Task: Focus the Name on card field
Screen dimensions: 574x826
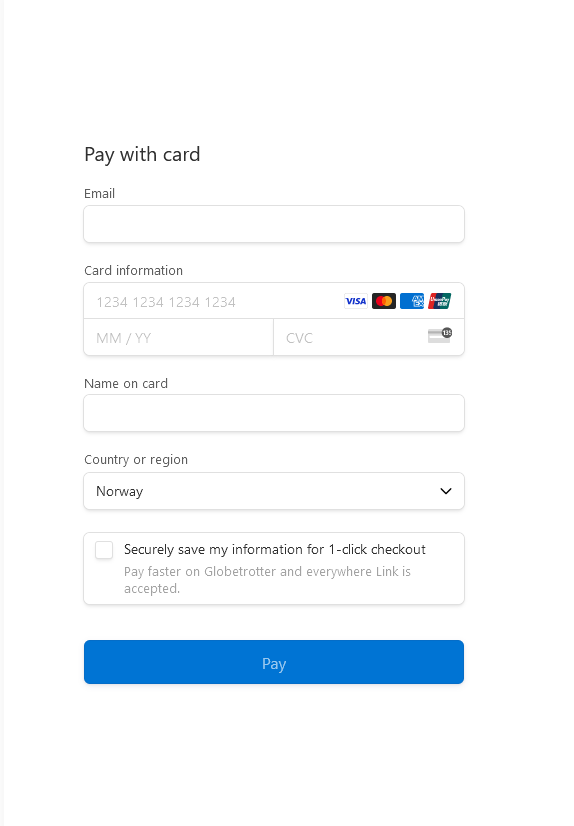Action: (x=274, y=413)
